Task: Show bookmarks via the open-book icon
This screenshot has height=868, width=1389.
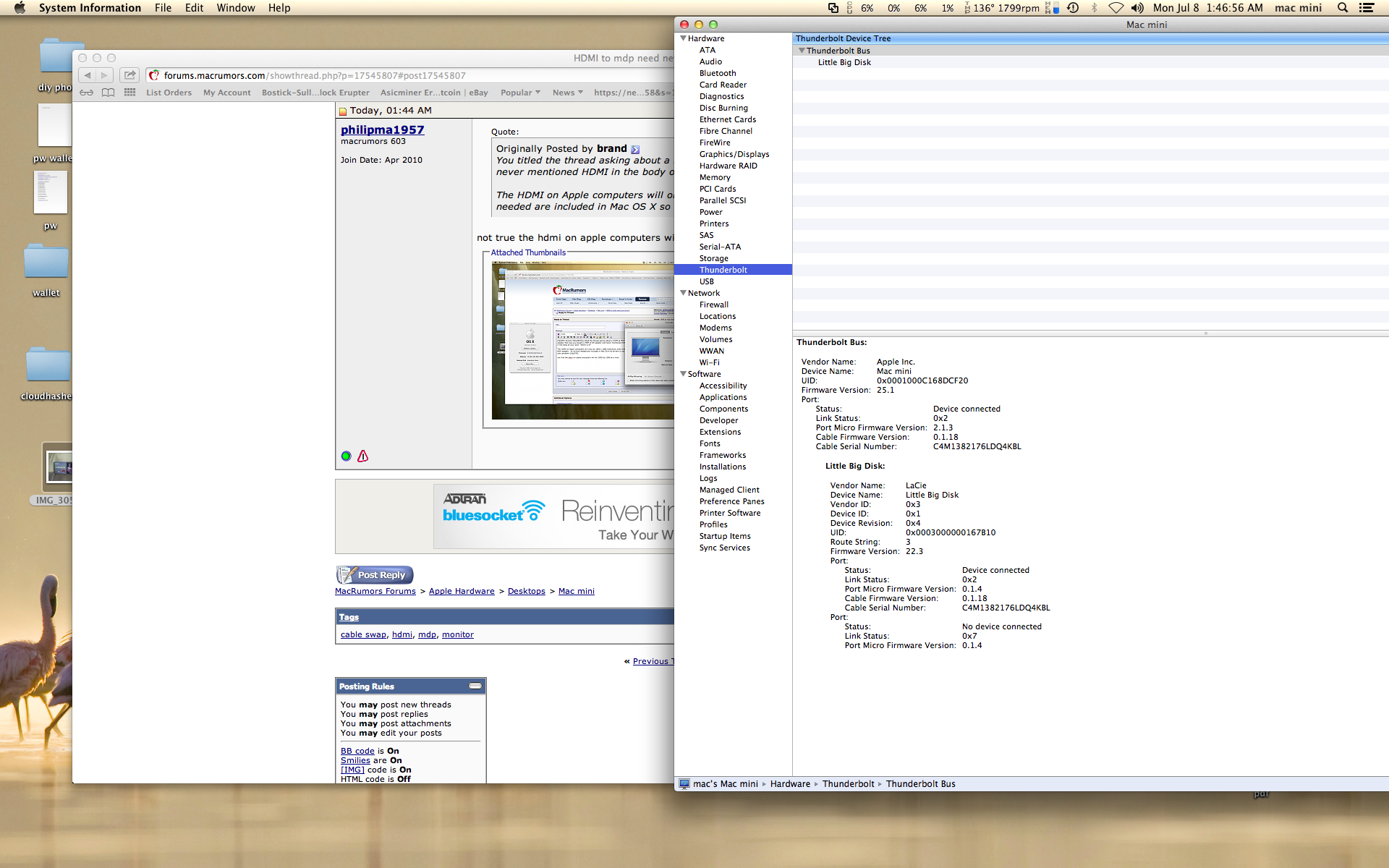Action: point(108,93)
